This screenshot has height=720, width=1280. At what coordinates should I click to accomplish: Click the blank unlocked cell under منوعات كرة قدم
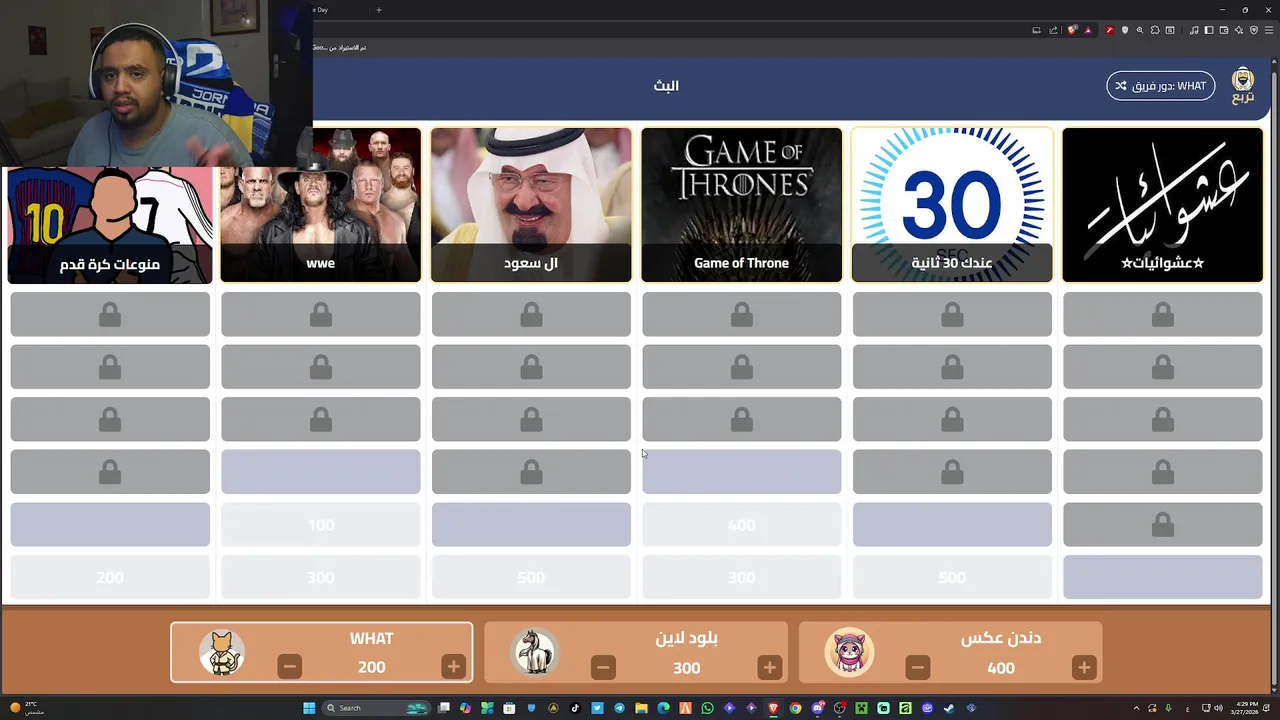[x=110, y=525]
